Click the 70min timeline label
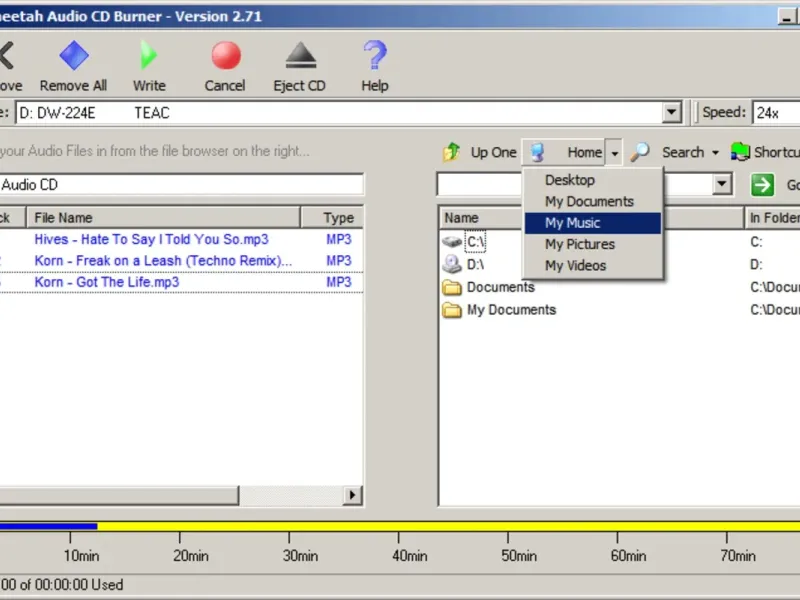Viewport: 800px width, 600px height. (738, 556)
